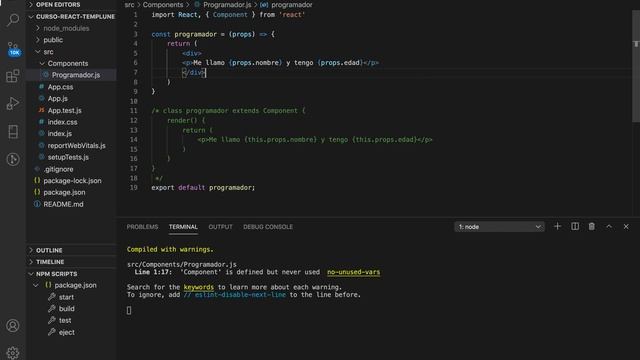The image size is (640, 360).
Task: Click the keywords link in terminal
Action: click(x=198, y=287)
